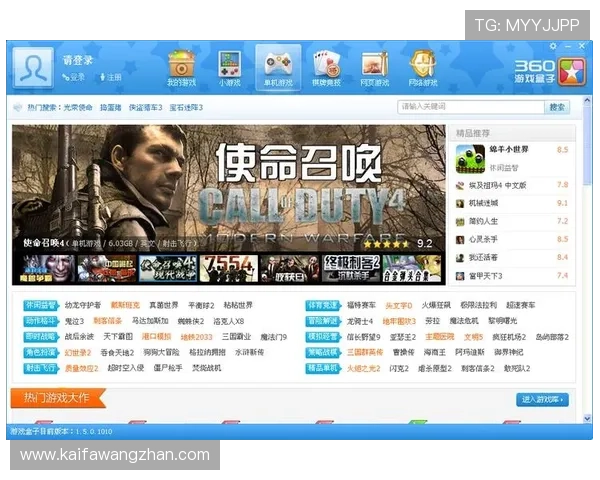Image resolution: width=600 pixels, height=480 pixels.
Task: Click hot search term 宝石迷阵3
Action: tap(186, 108)
